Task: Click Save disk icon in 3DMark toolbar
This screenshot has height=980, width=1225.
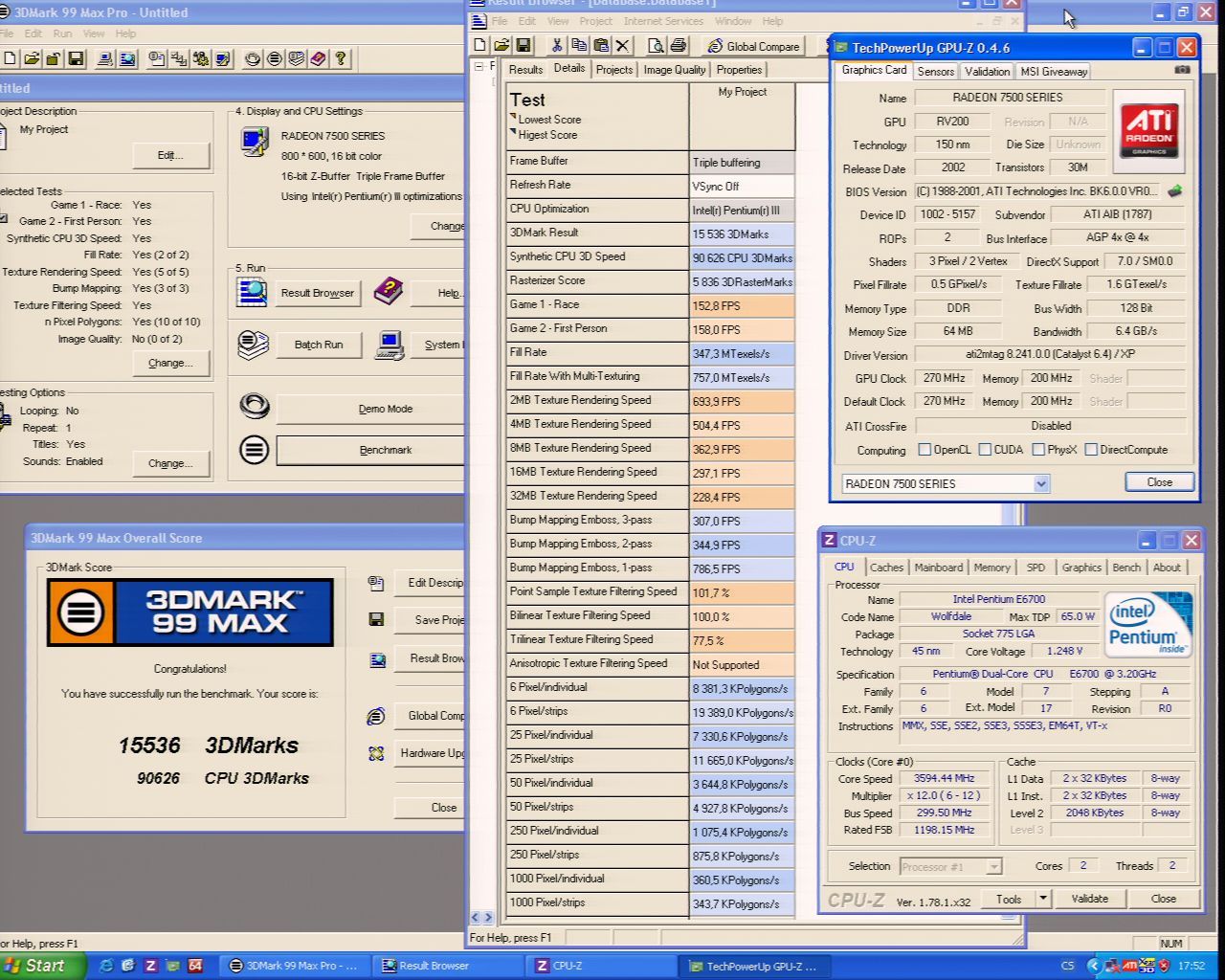Action: coord(76,58)
